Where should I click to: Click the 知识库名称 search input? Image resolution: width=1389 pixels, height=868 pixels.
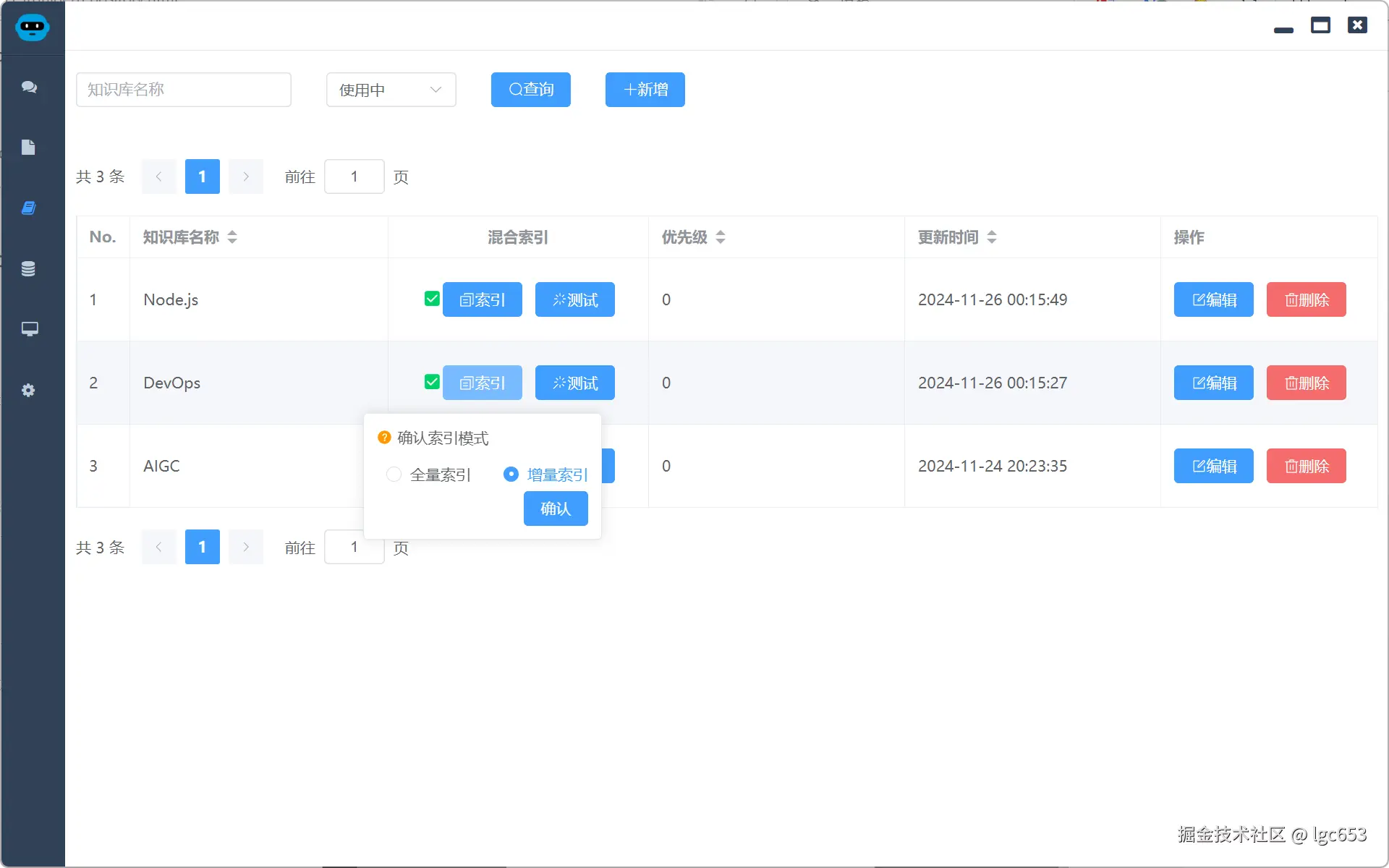(184, 90)
